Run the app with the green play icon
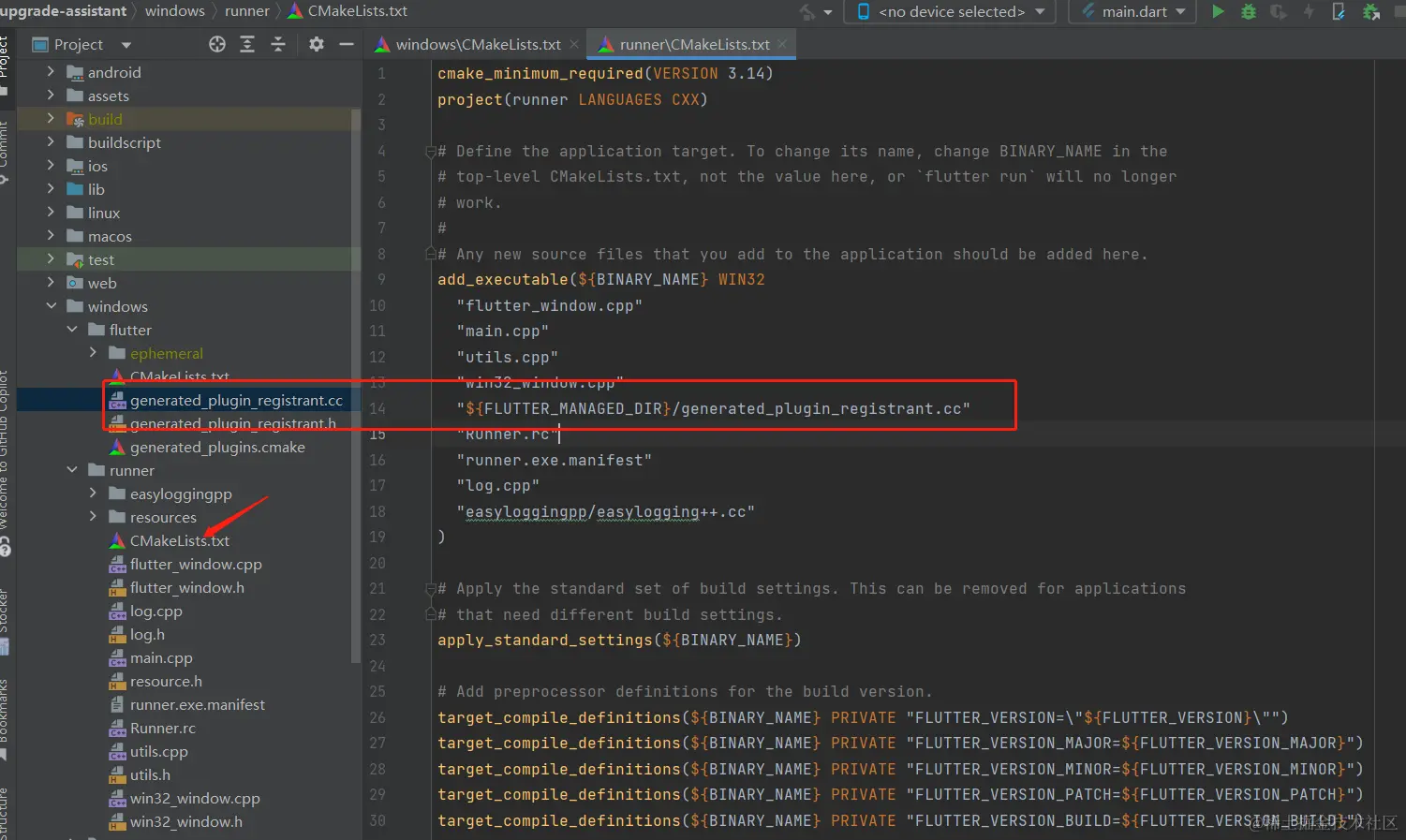 tap(1218, 11)
